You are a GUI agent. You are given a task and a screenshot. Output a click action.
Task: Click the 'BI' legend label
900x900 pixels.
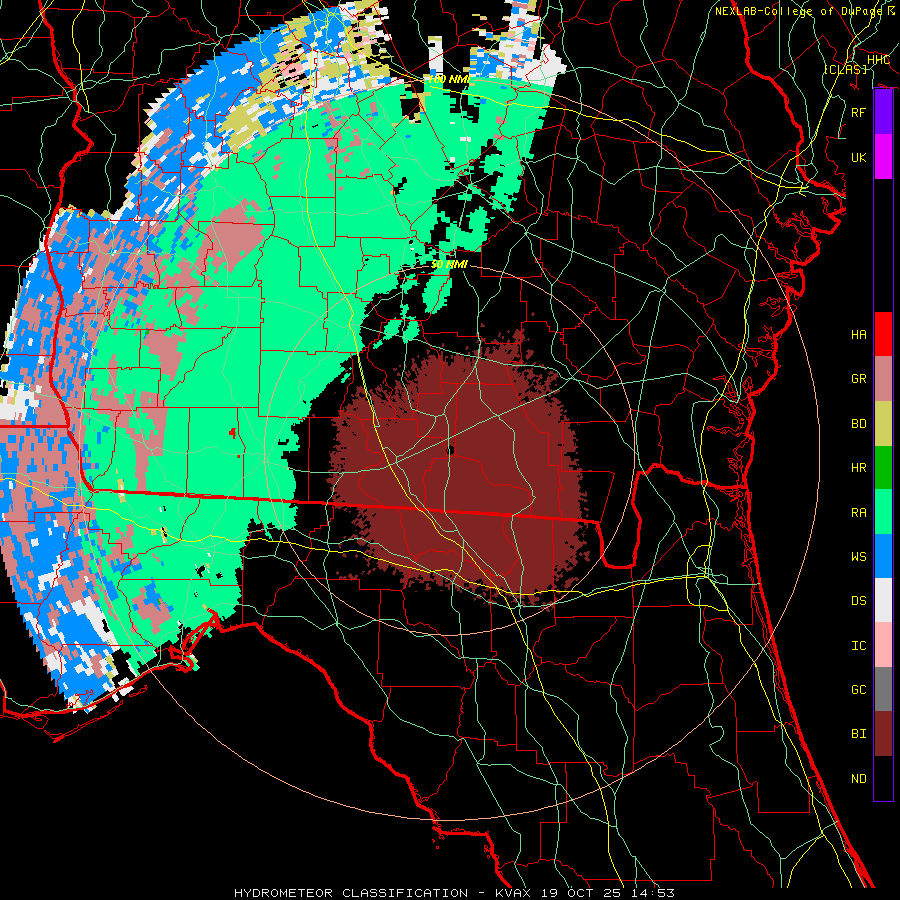coord(859,734)
